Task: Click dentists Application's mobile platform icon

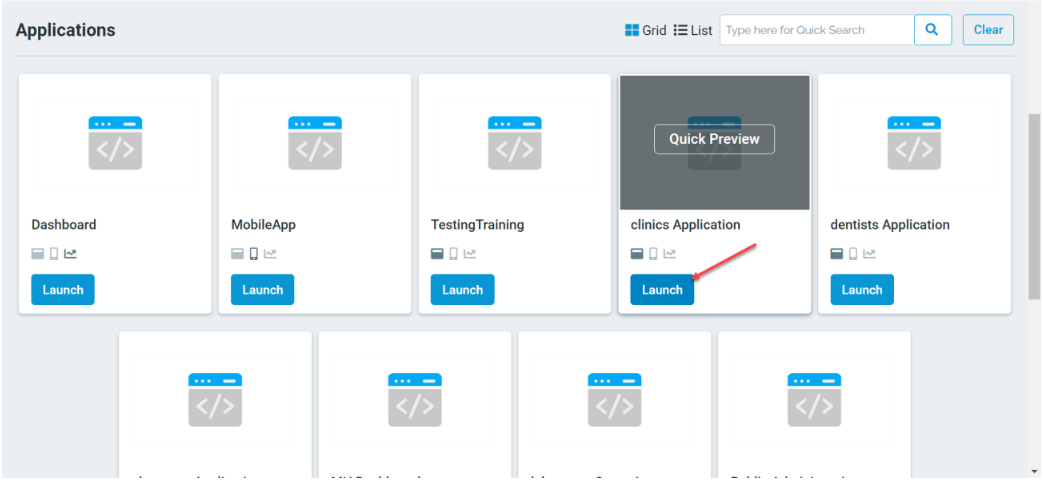Action: click(853, 253)
